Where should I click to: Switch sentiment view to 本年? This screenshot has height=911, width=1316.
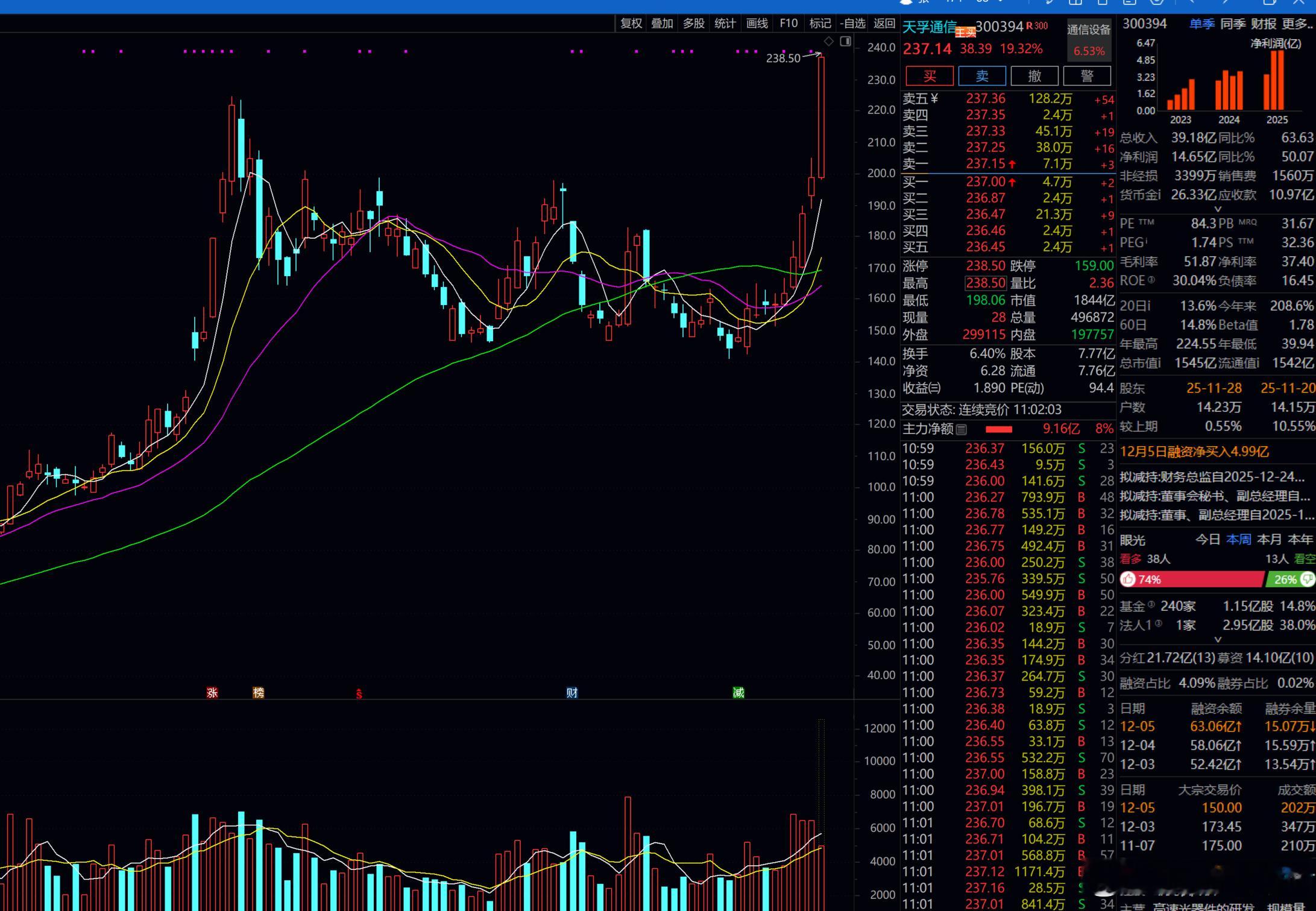coord(1300,540)
